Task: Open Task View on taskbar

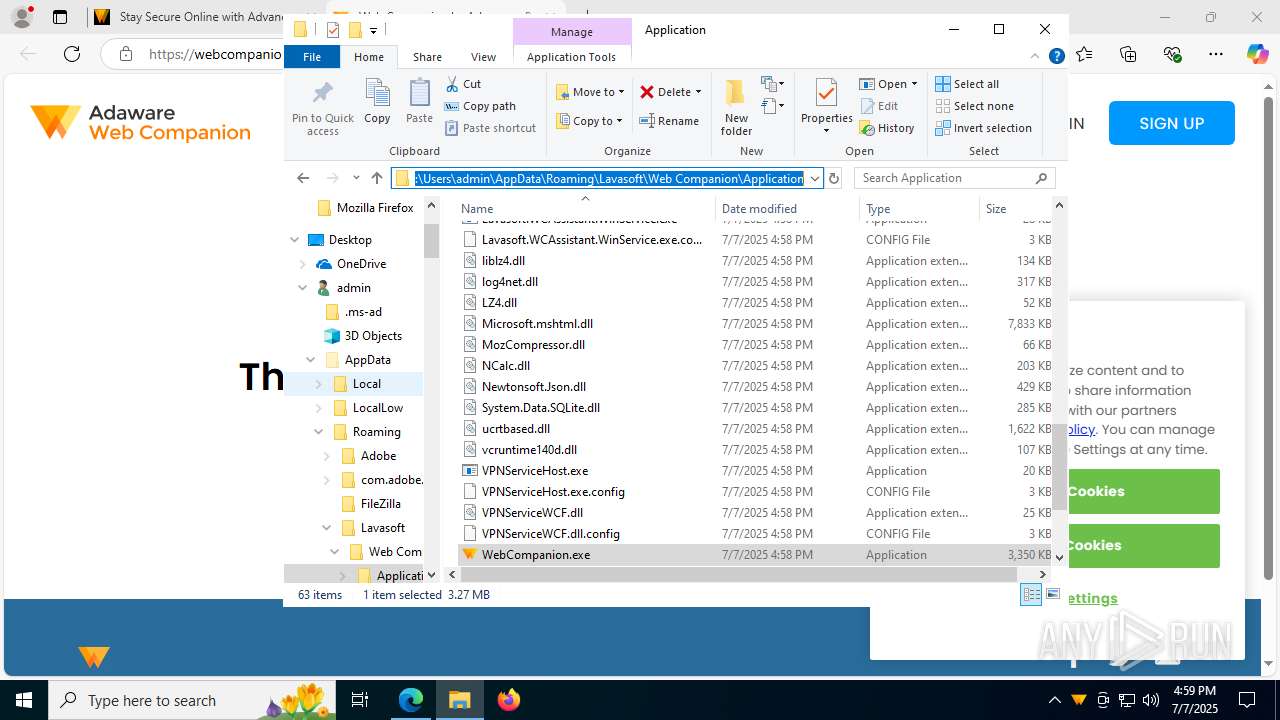Action: click(x=360, y=700)
